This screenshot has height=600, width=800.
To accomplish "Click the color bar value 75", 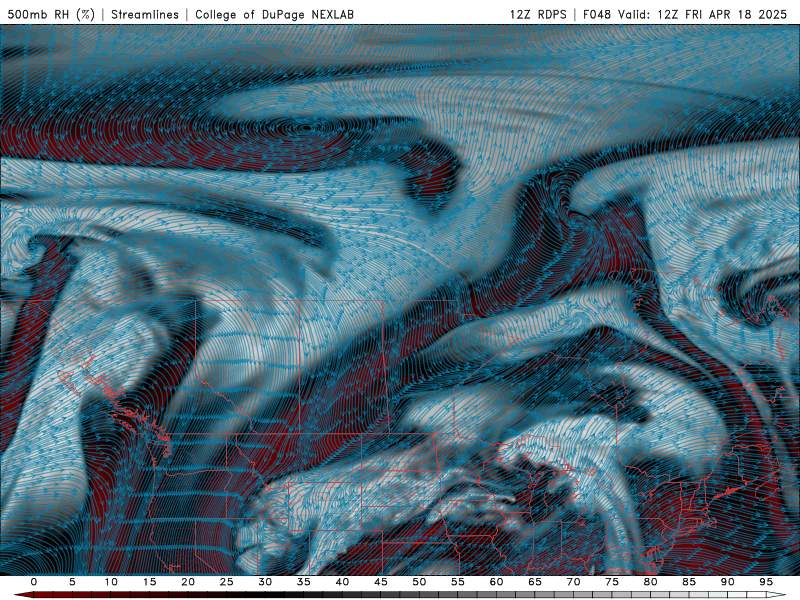I will tap(612, 582).
